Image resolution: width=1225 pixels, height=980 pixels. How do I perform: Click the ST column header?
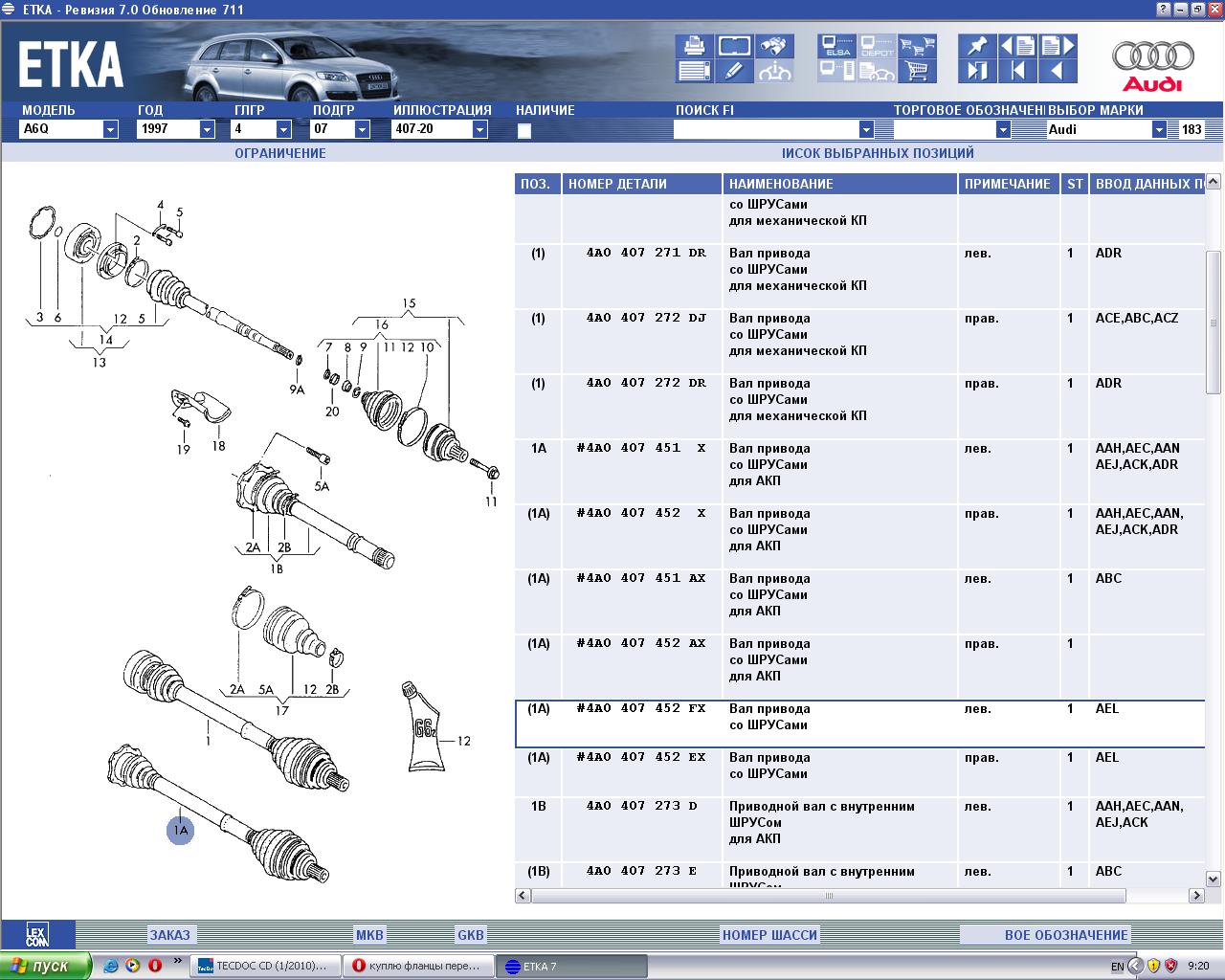(x=1075, y=184)
